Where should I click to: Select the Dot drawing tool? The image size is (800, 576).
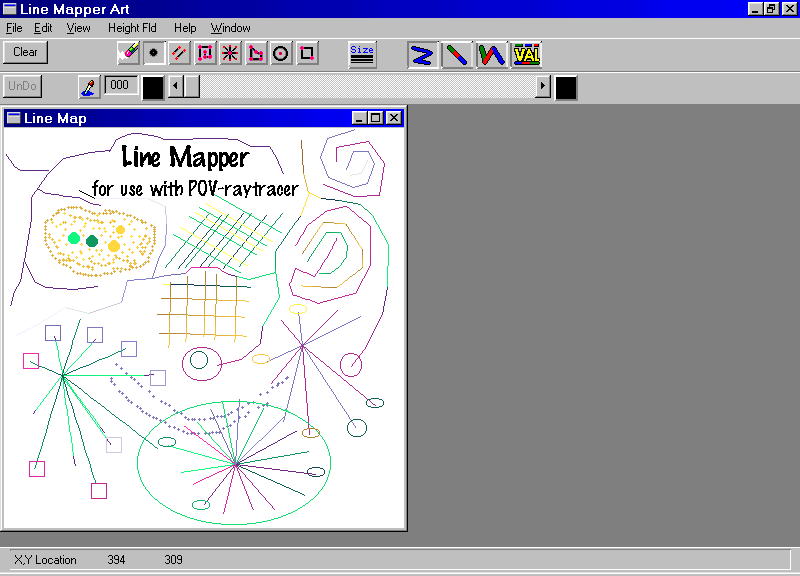154,53
